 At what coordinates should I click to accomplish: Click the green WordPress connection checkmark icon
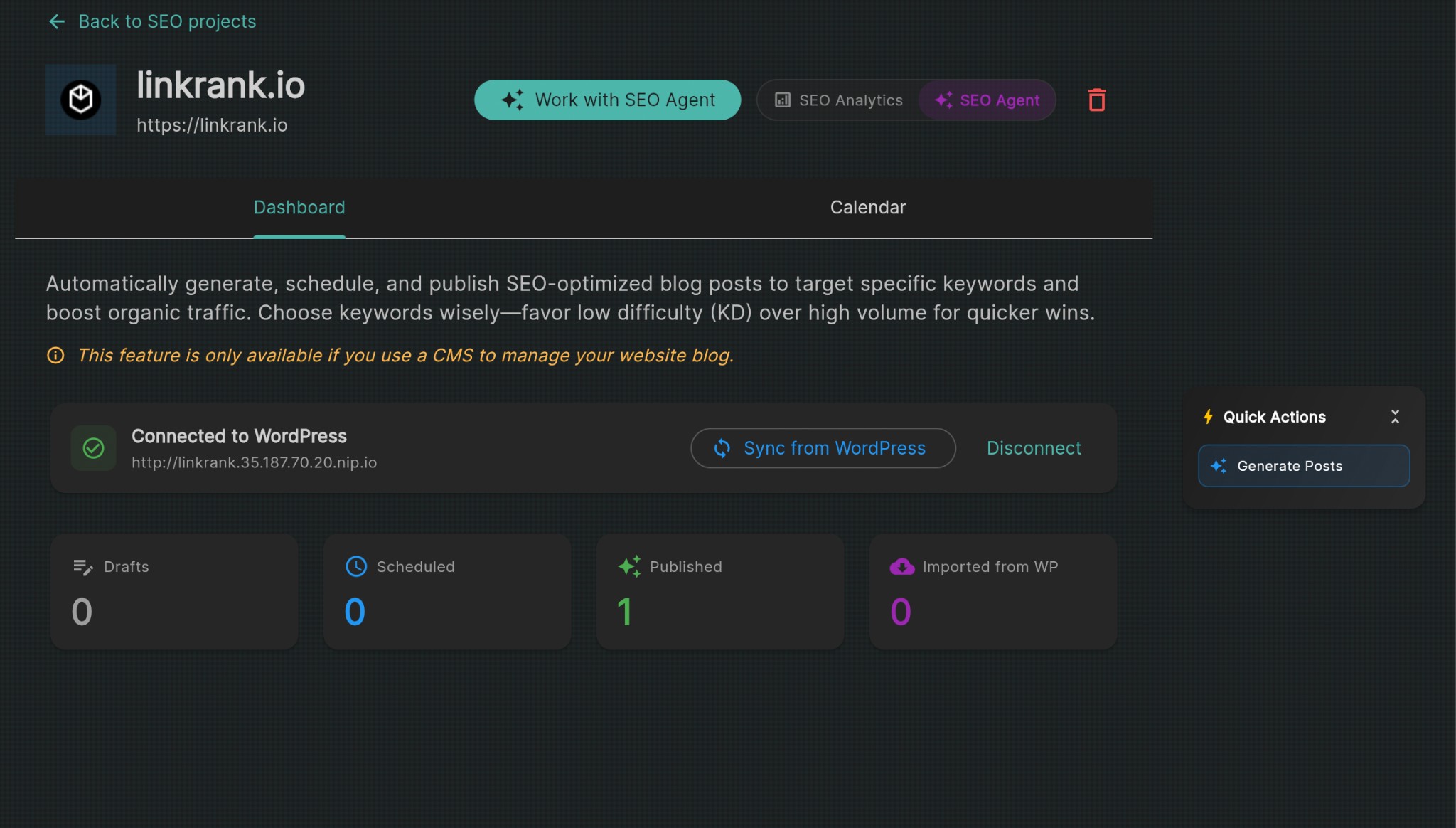(x=92, y=448)
